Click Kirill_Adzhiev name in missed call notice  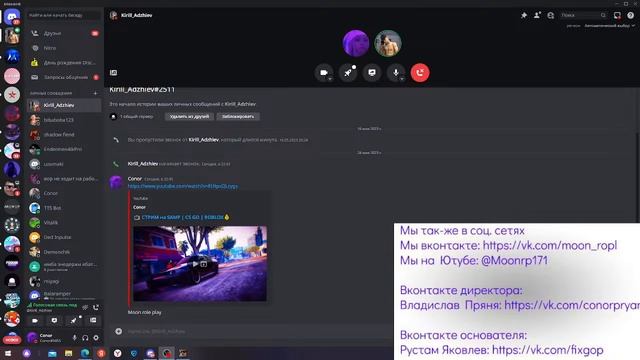[203, 140]
